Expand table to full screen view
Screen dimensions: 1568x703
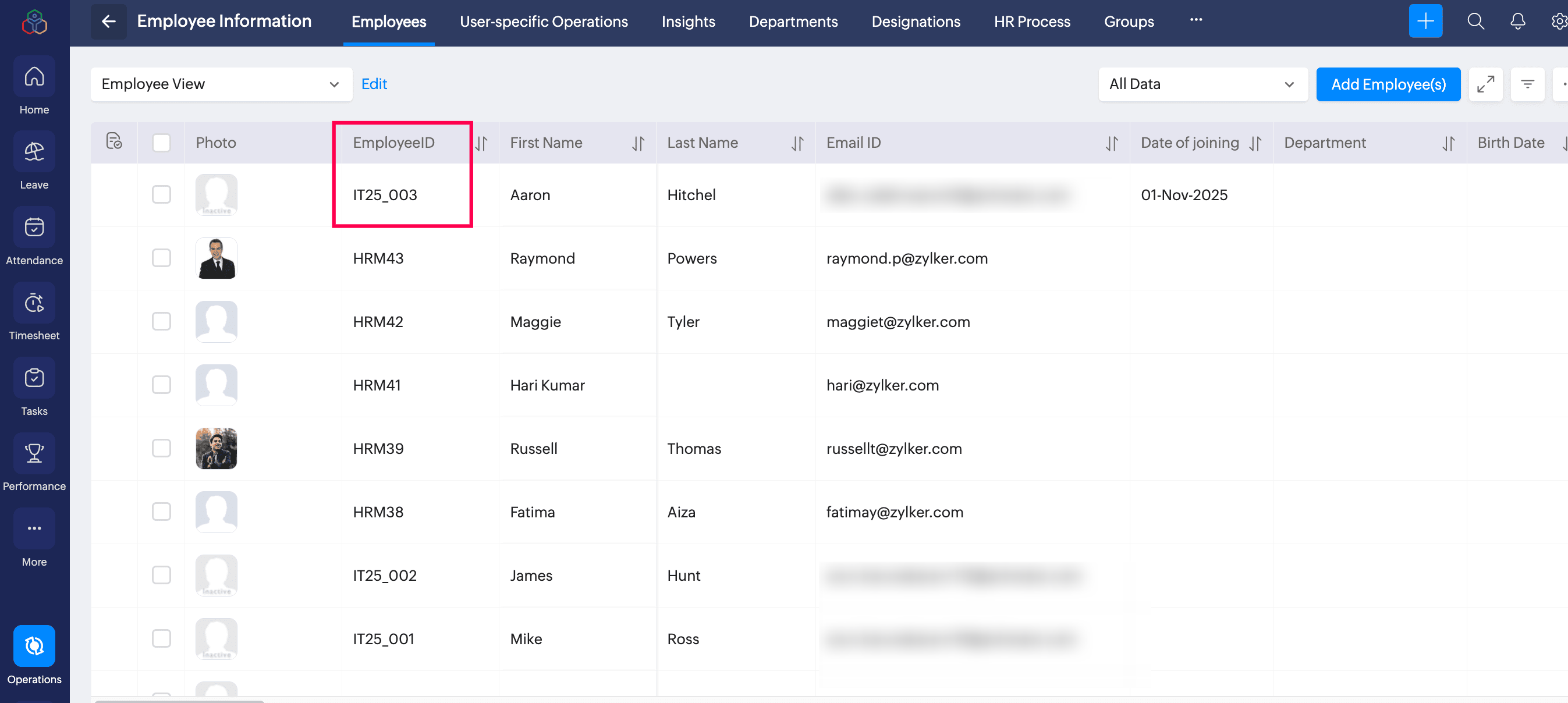[x=1485, y=84]
